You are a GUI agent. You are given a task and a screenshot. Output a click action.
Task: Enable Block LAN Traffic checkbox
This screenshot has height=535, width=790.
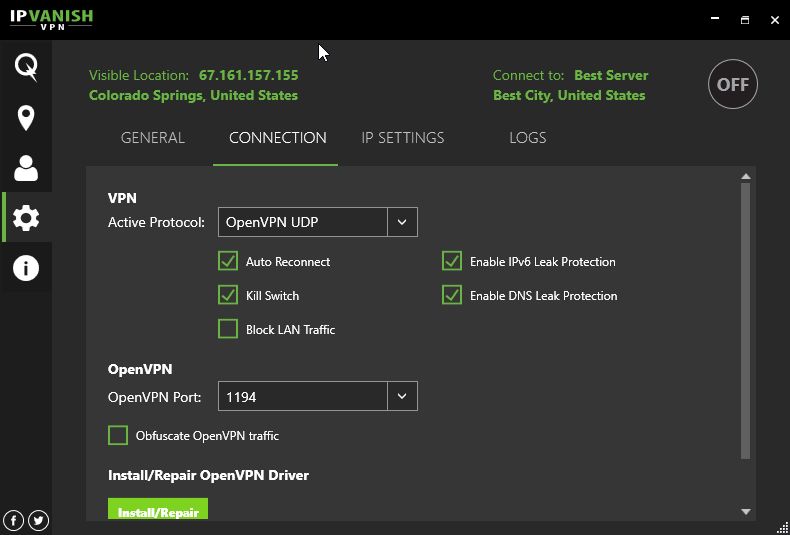pyautogui.click(x=228, y=329)
